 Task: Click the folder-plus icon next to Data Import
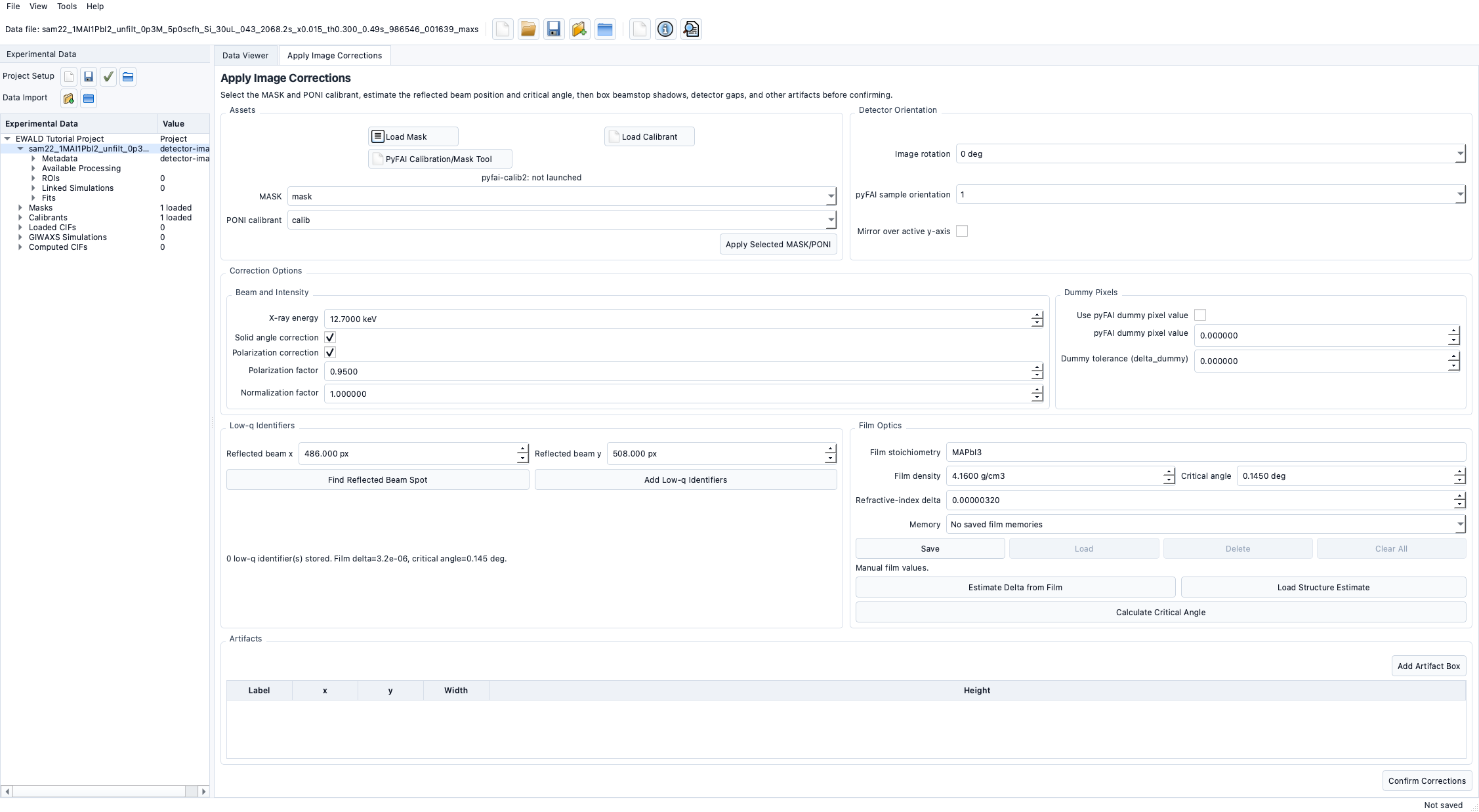tap(69, 98)
